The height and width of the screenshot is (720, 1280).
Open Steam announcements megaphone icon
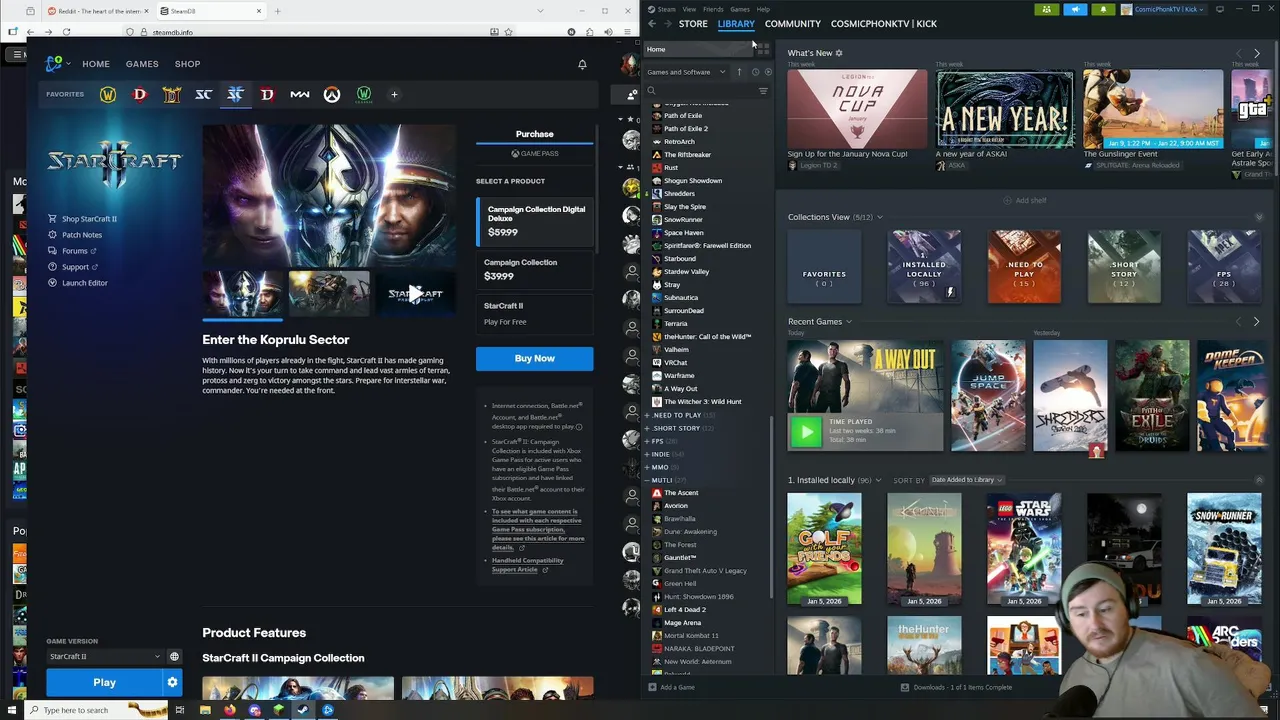click(x=1075, y=9)
